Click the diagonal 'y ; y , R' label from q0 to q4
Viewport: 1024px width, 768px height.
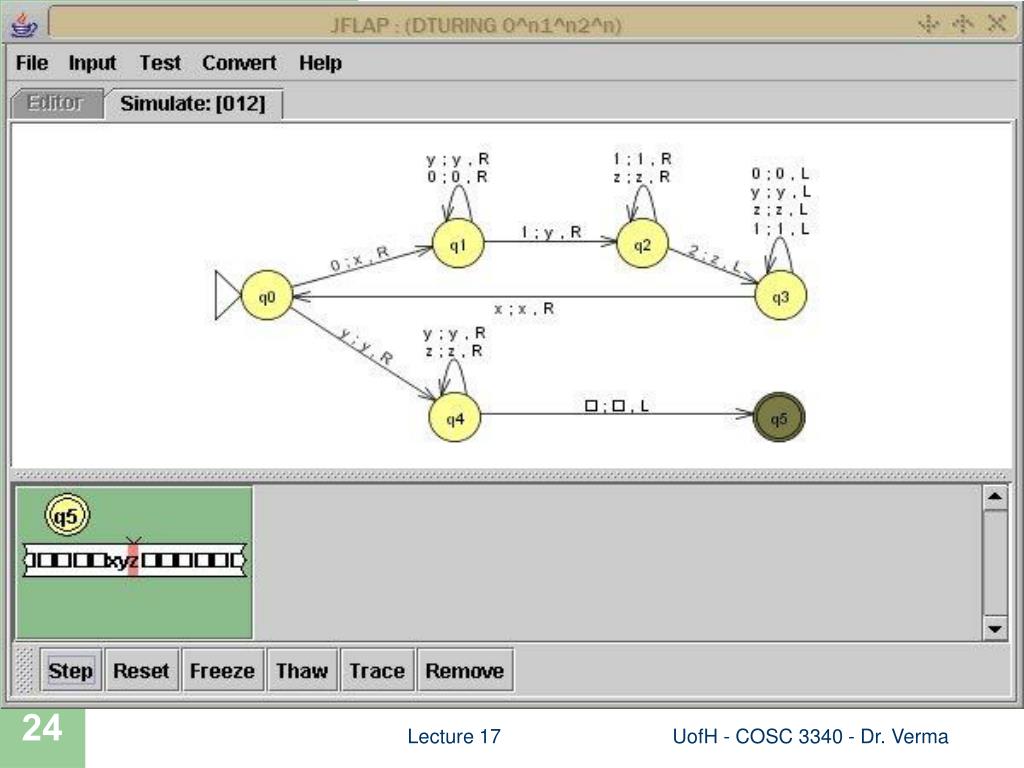(x=366, y=345)
